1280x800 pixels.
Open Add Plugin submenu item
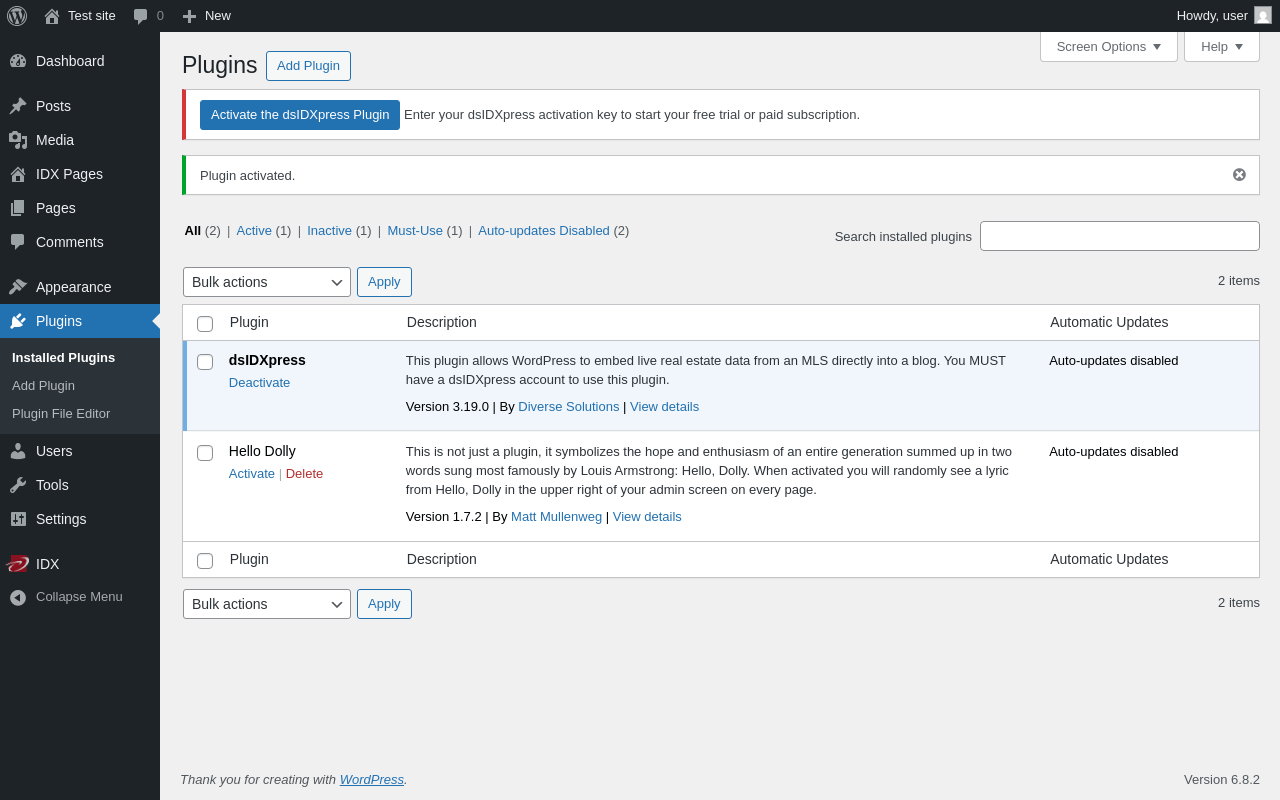tap(43, 385)
